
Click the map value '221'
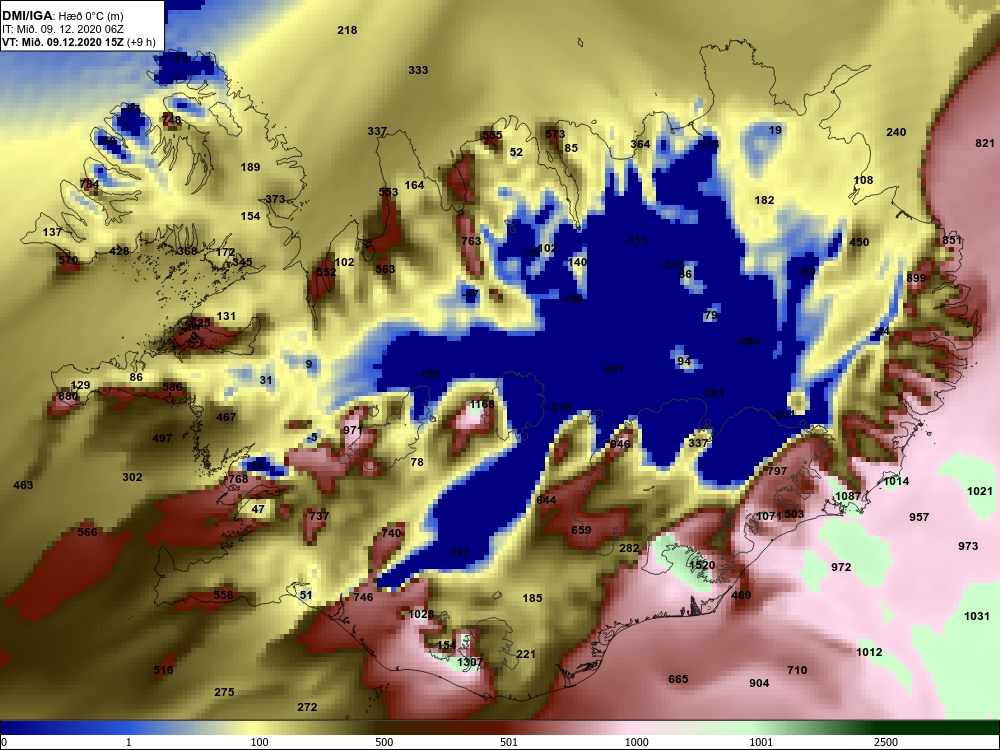(x=526, y=654)
